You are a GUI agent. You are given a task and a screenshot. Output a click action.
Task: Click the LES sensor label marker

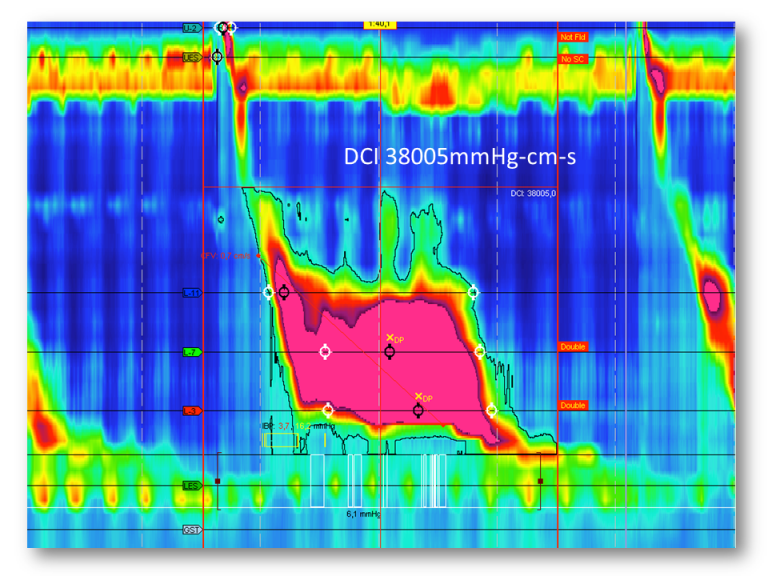coord(191,486)
